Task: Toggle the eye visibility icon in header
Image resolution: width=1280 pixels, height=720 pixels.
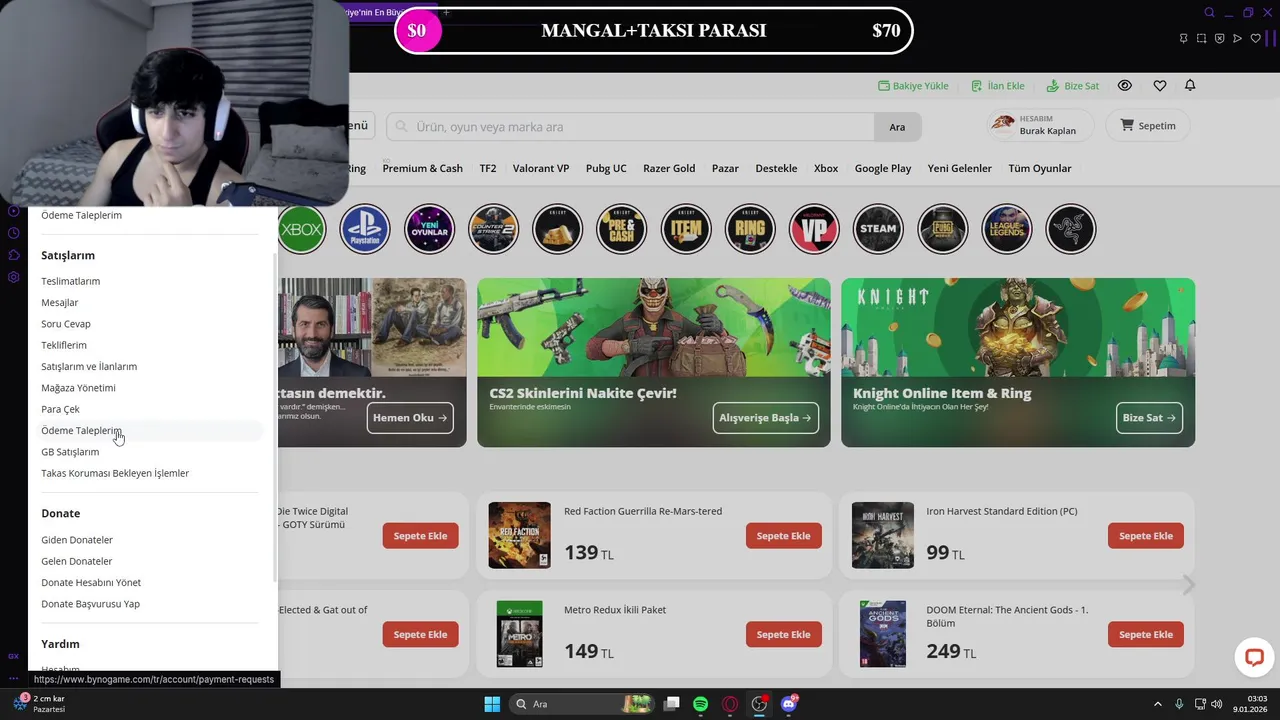Action: point(1125,86)
